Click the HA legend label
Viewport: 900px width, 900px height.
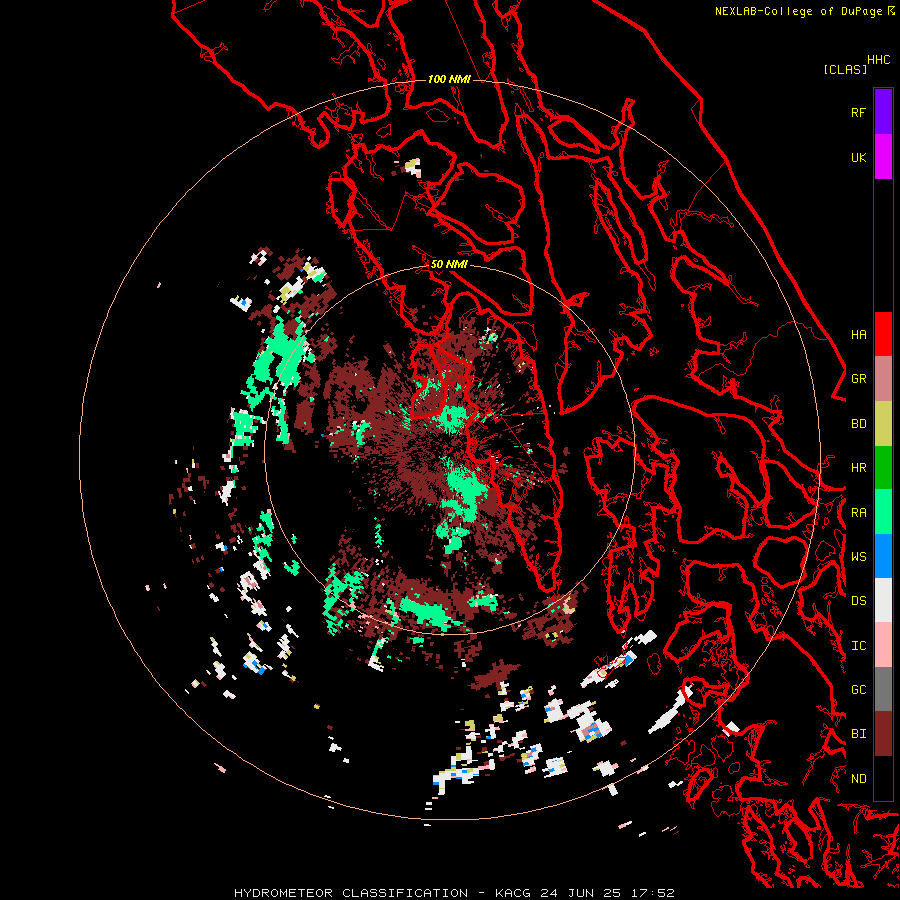pyautogui.click(x=858, y=335)
